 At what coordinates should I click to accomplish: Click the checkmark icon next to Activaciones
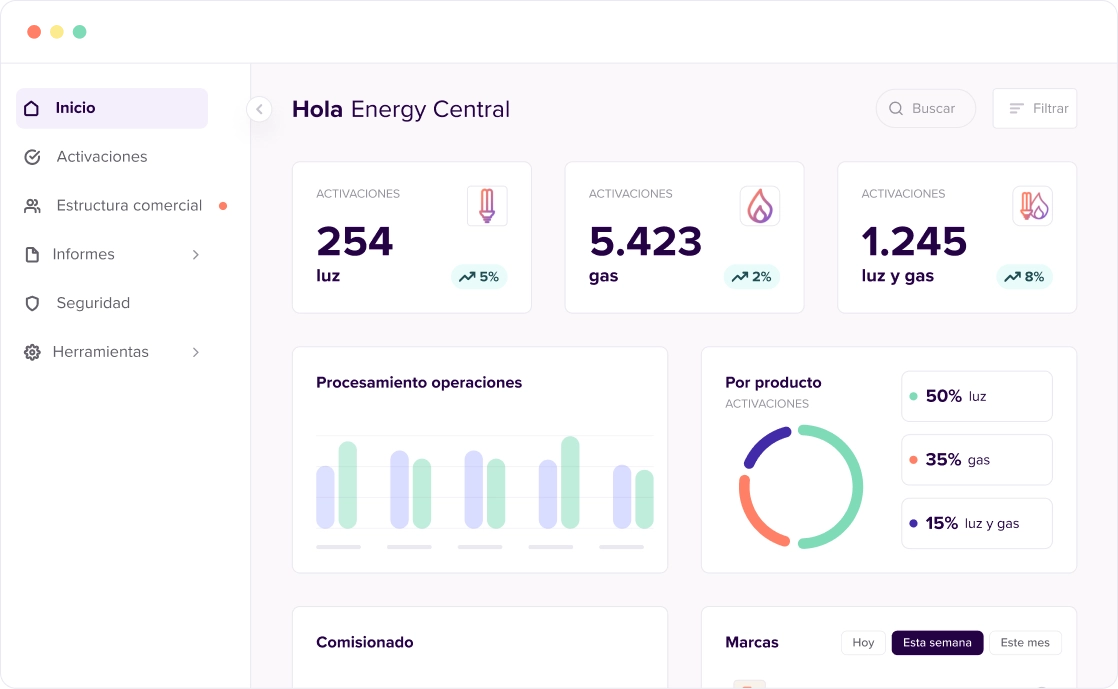[32, 157]
